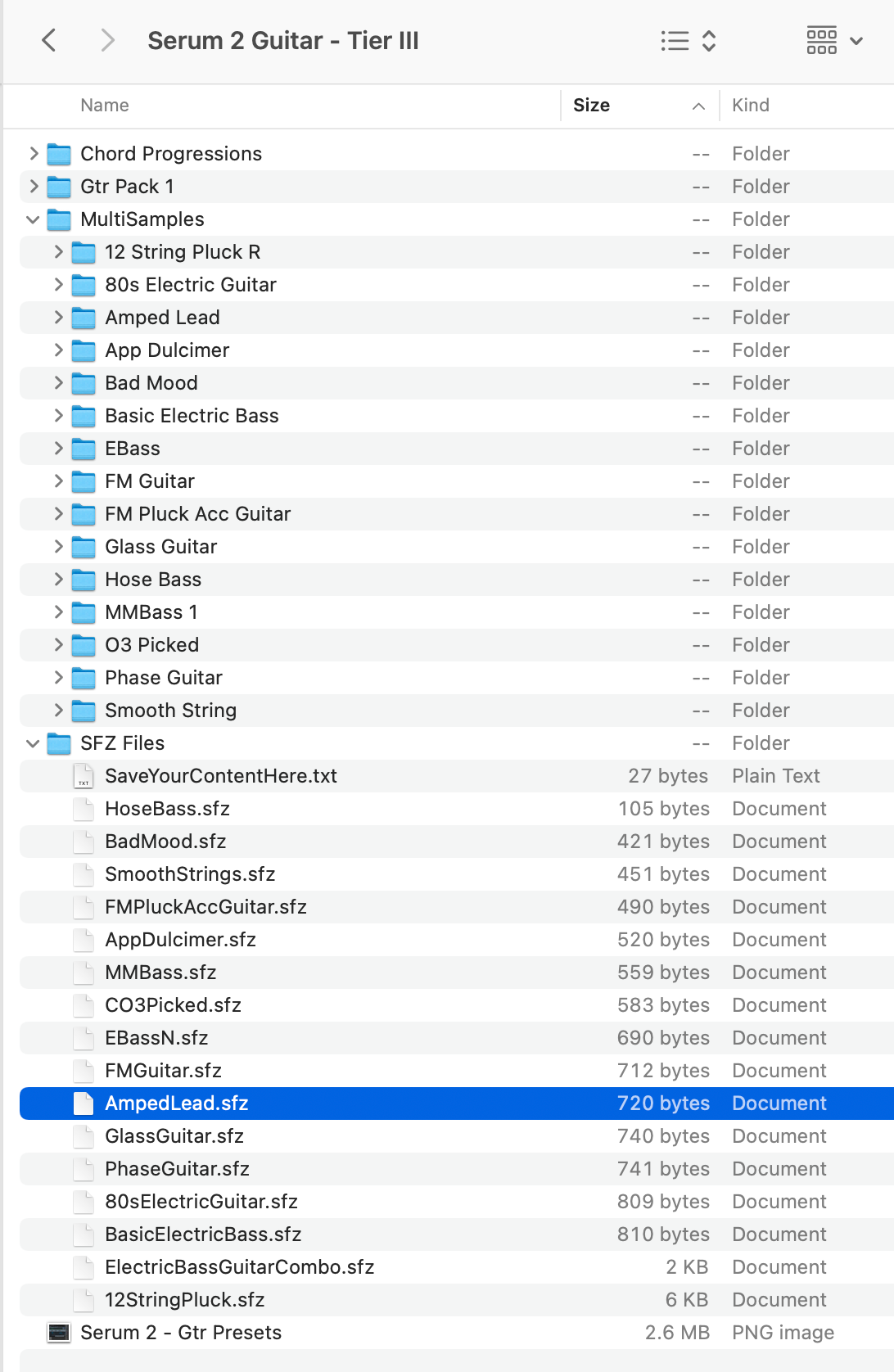The height and width of the screenshot is (1372, 894).
Task: Click the Chord Progressions folder icon
Action: (59, 154)
